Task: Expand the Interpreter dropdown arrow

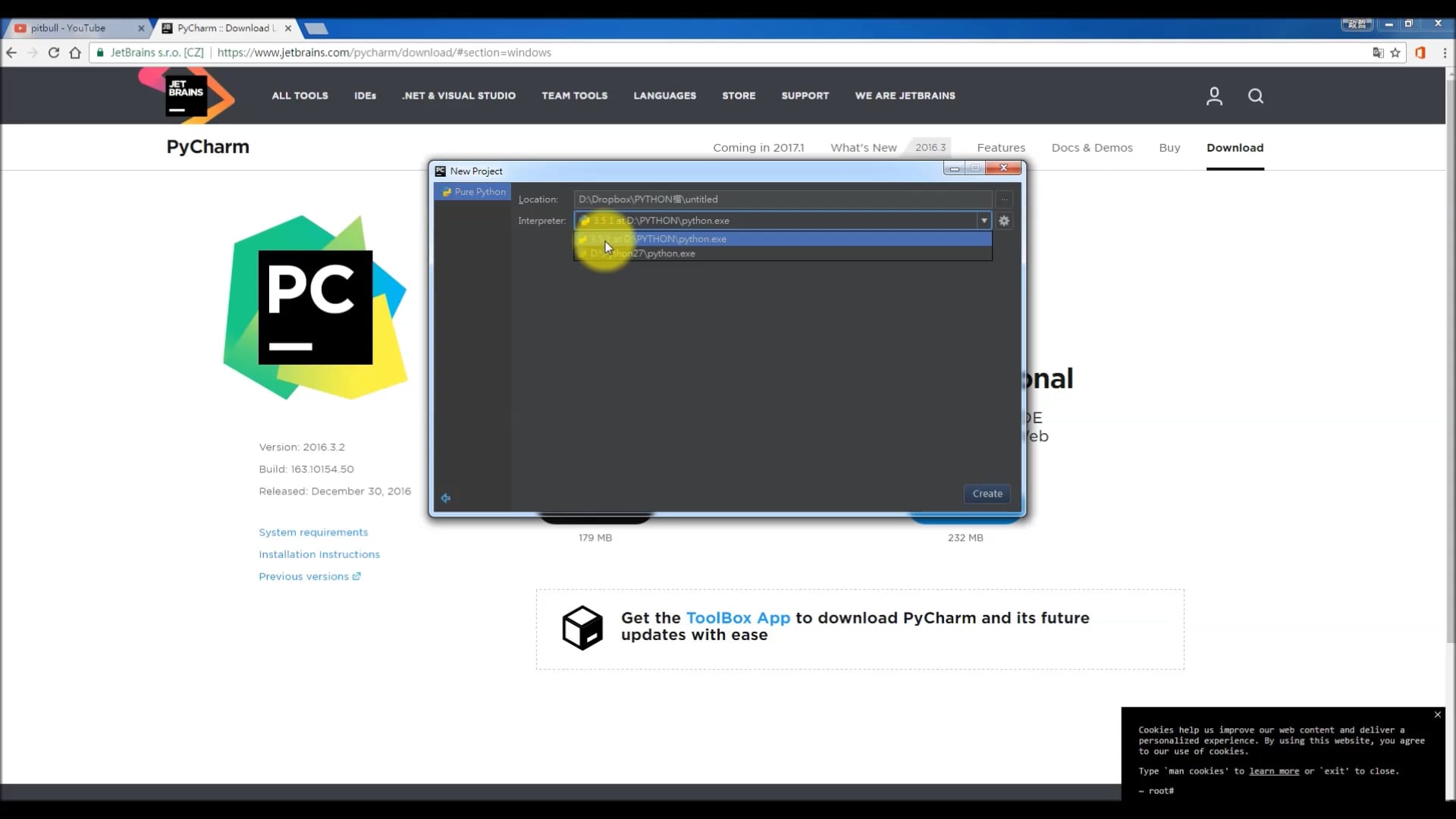Action: [x=984, y=221]
